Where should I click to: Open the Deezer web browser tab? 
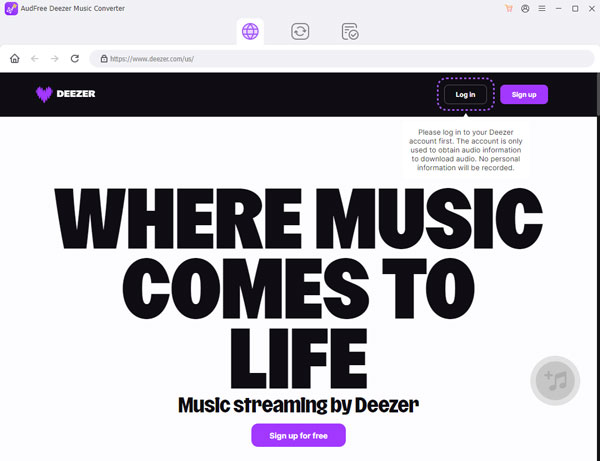coord(250,31)
